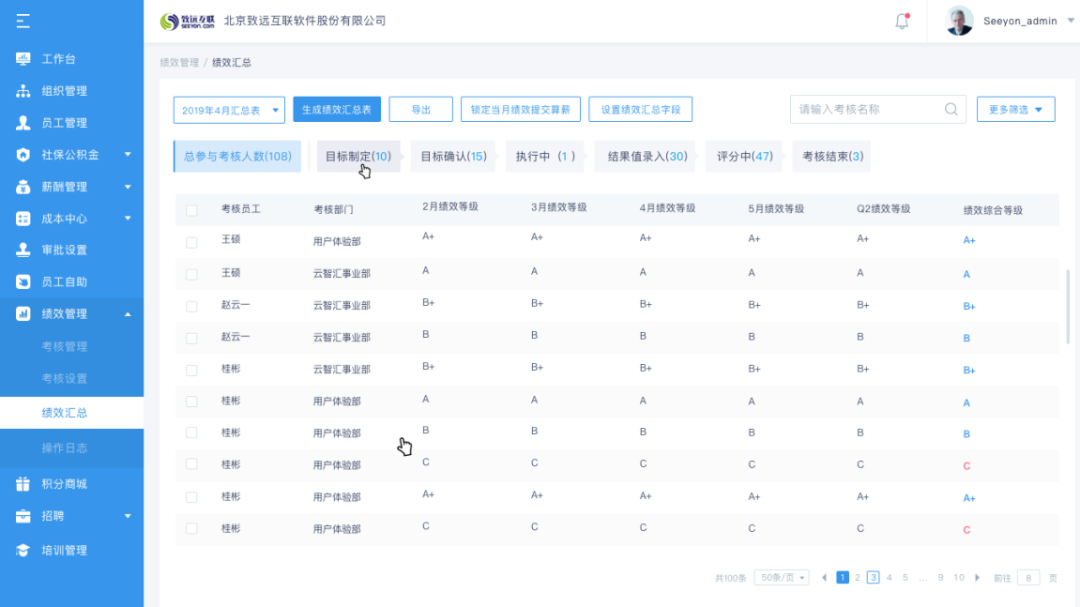
Task: Go to page 2
Action: tap(858, 577)
